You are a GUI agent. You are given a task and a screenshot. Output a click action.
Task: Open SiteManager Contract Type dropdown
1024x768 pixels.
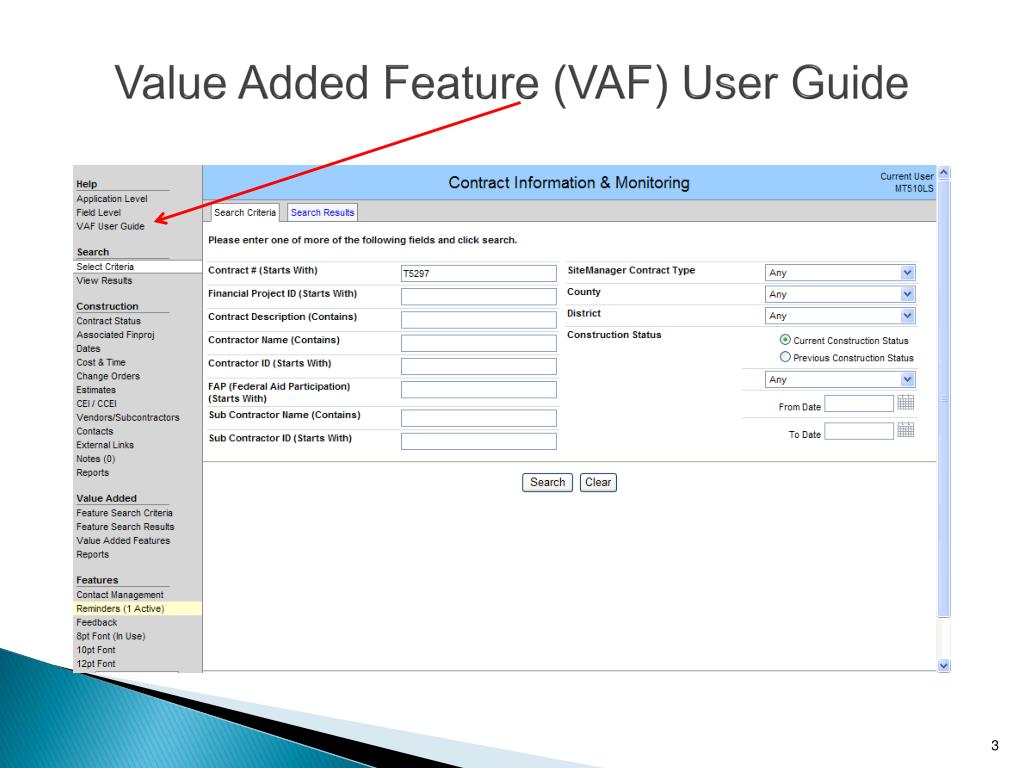pyautogui.click(x=840, y=272)
